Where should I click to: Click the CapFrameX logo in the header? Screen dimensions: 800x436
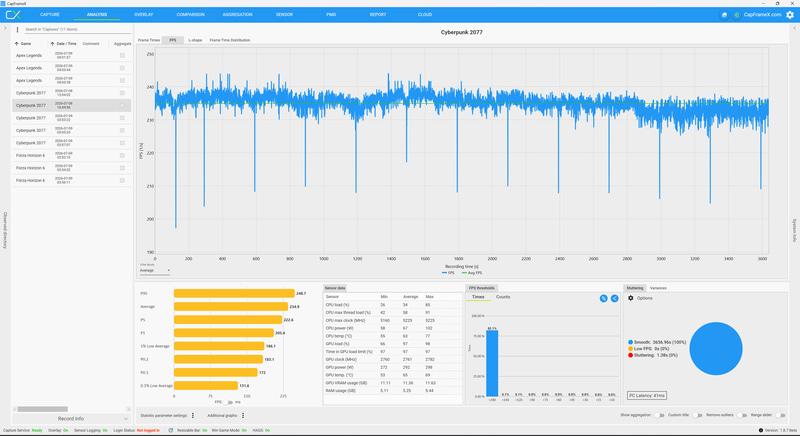(x=13, y=15)
